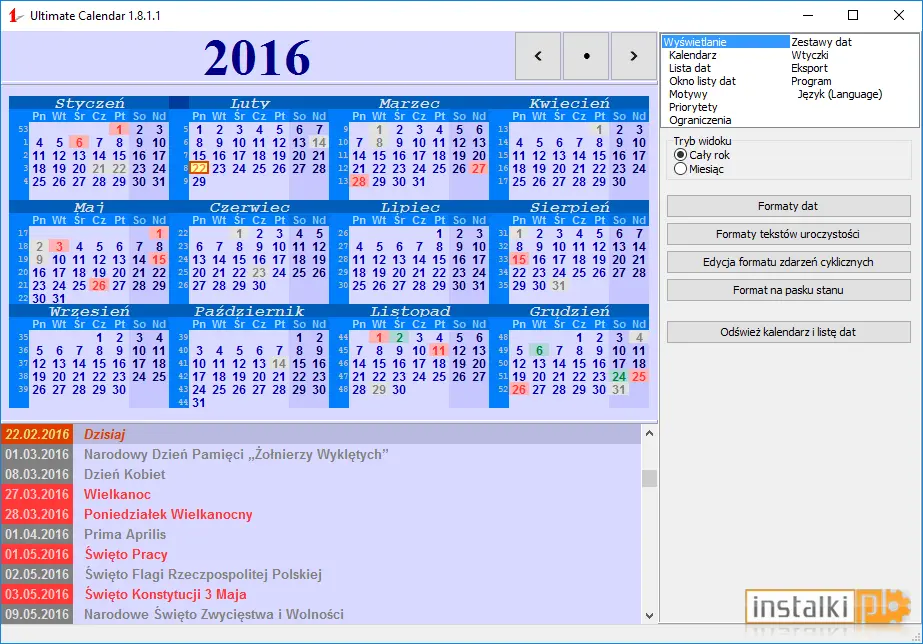Click the Styczeń month header
Screen dimensions: 923x644
[x=90, y=103]
